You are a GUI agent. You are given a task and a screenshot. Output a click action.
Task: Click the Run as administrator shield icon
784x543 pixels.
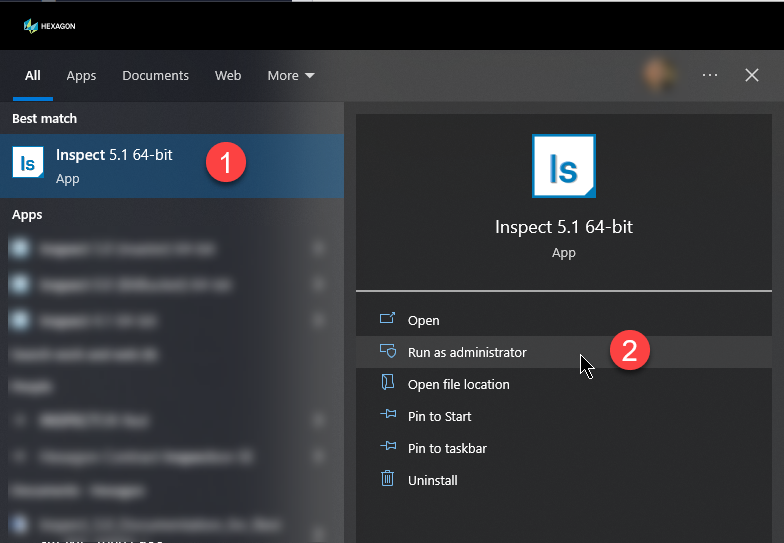(388, 351)
